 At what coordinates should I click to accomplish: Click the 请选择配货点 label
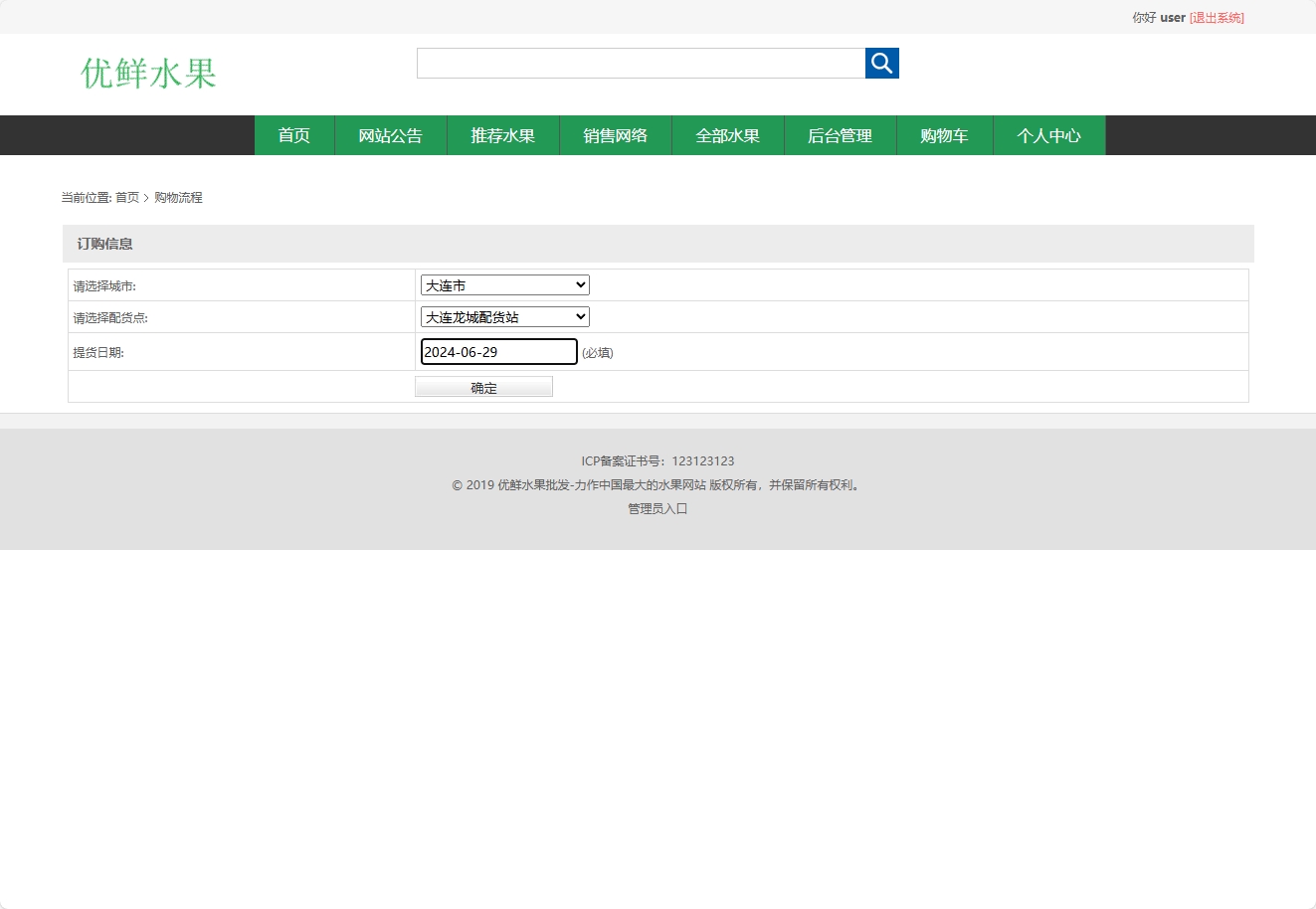pyautogui.click(x=110, y=318)
